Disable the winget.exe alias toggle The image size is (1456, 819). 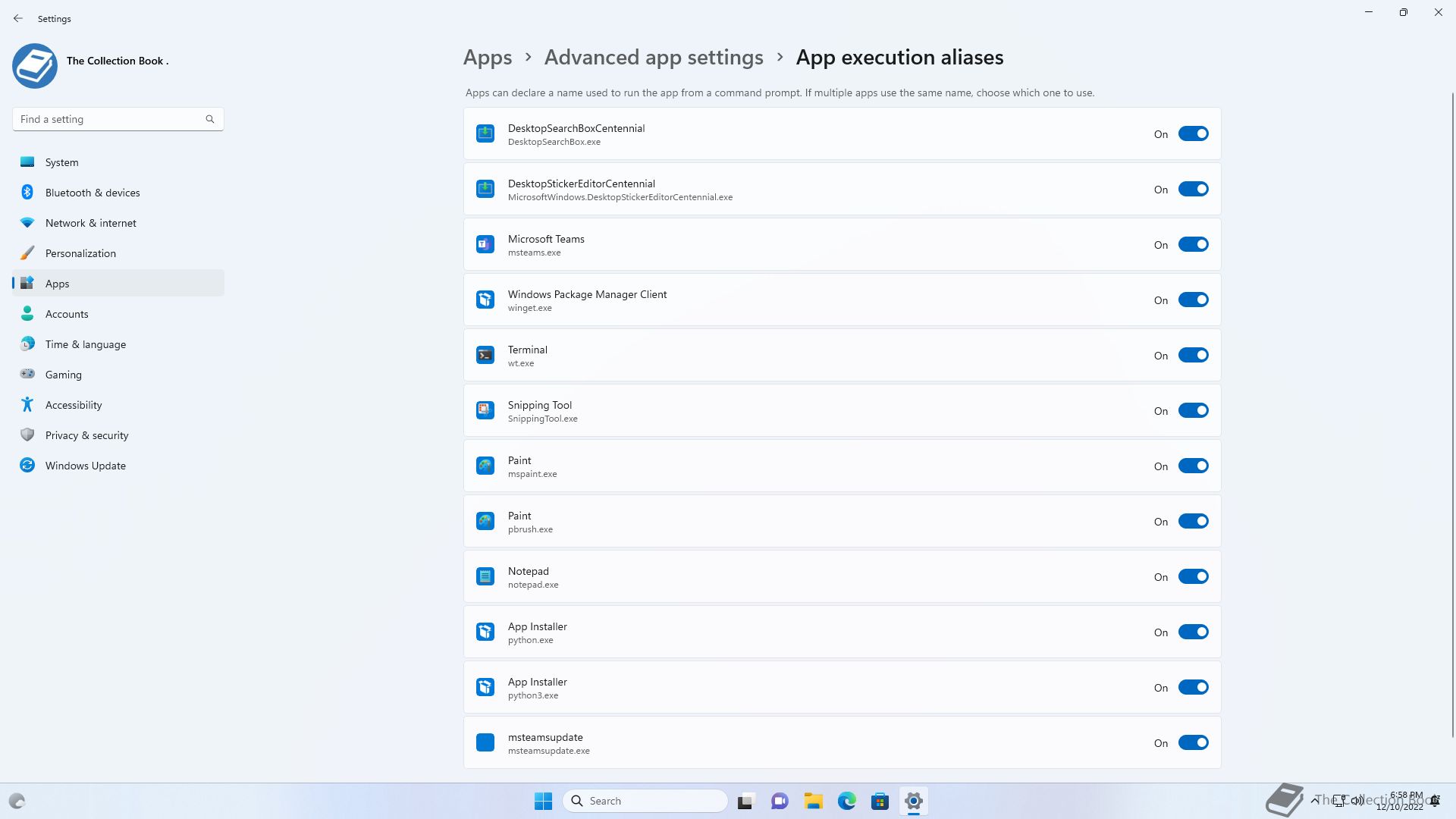[x=1194, y=300]
